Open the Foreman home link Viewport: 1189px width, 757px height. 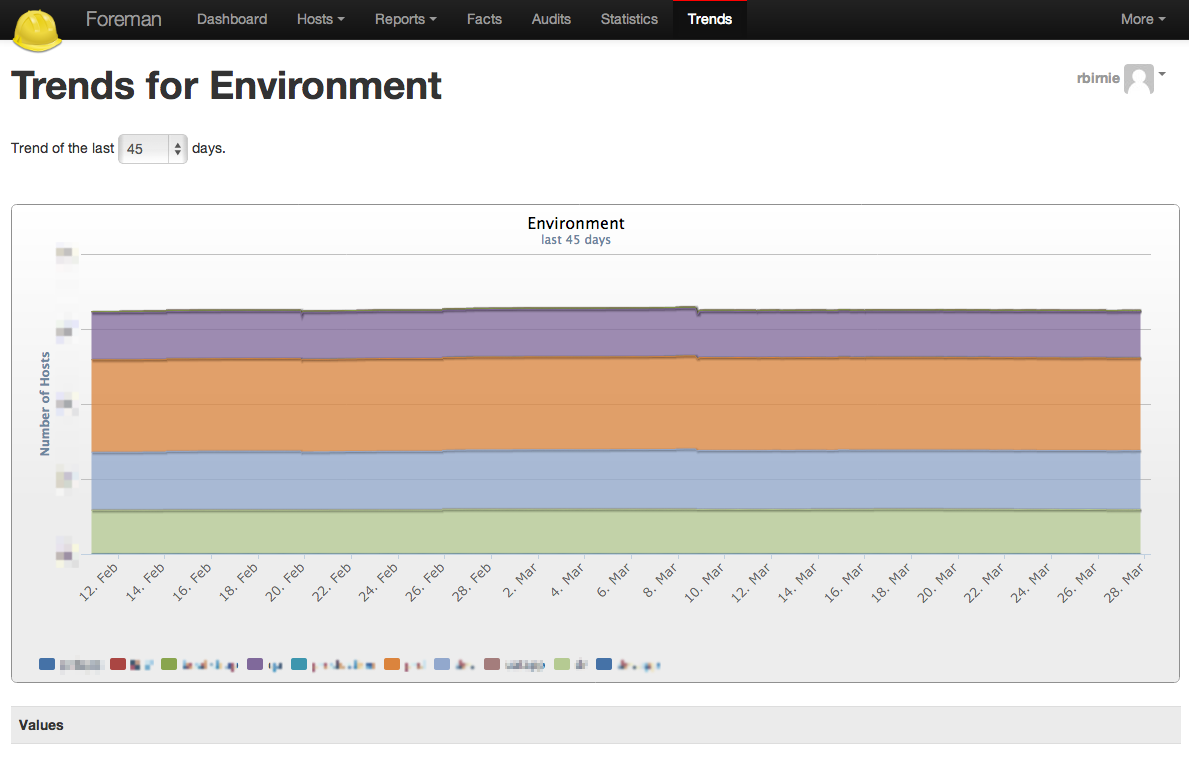(x=123, y=19)
